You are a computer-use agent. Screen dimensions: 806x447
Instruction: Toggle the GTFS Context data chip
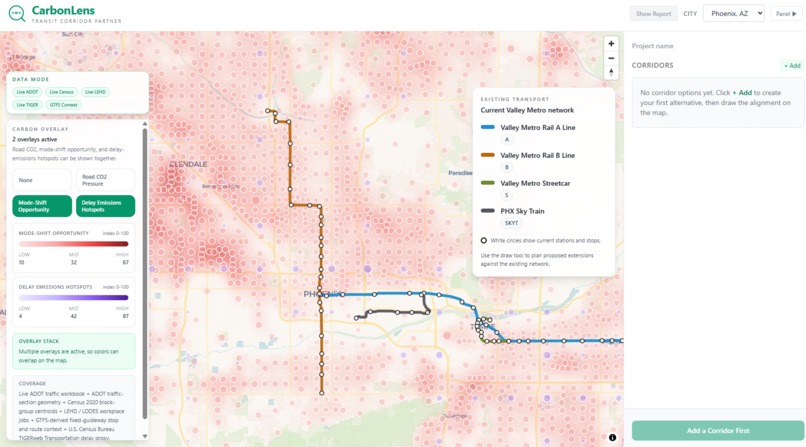(x=63, y=105)
